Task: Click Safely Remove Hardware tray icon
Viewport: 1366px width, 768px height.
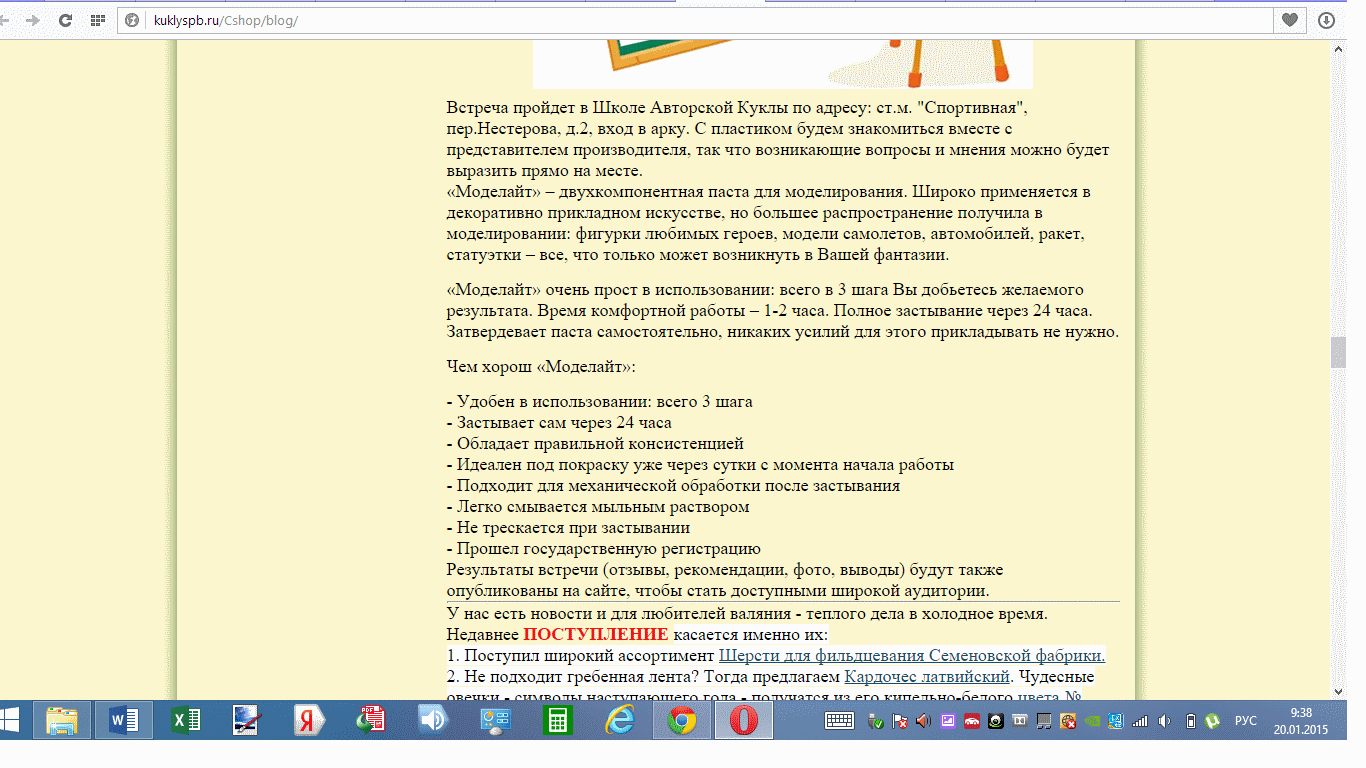Action: (877, 721)
